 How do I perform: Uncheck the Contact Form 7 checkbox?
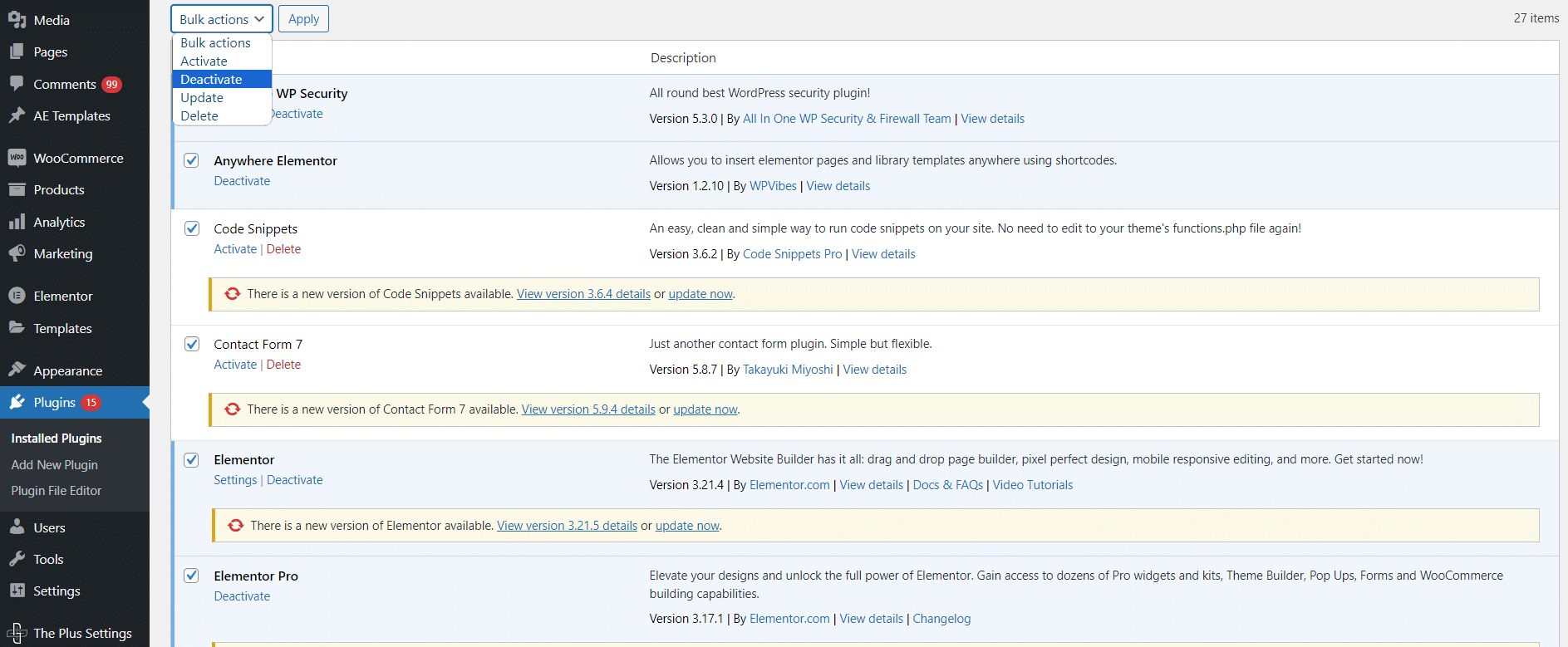click(192, 344)
